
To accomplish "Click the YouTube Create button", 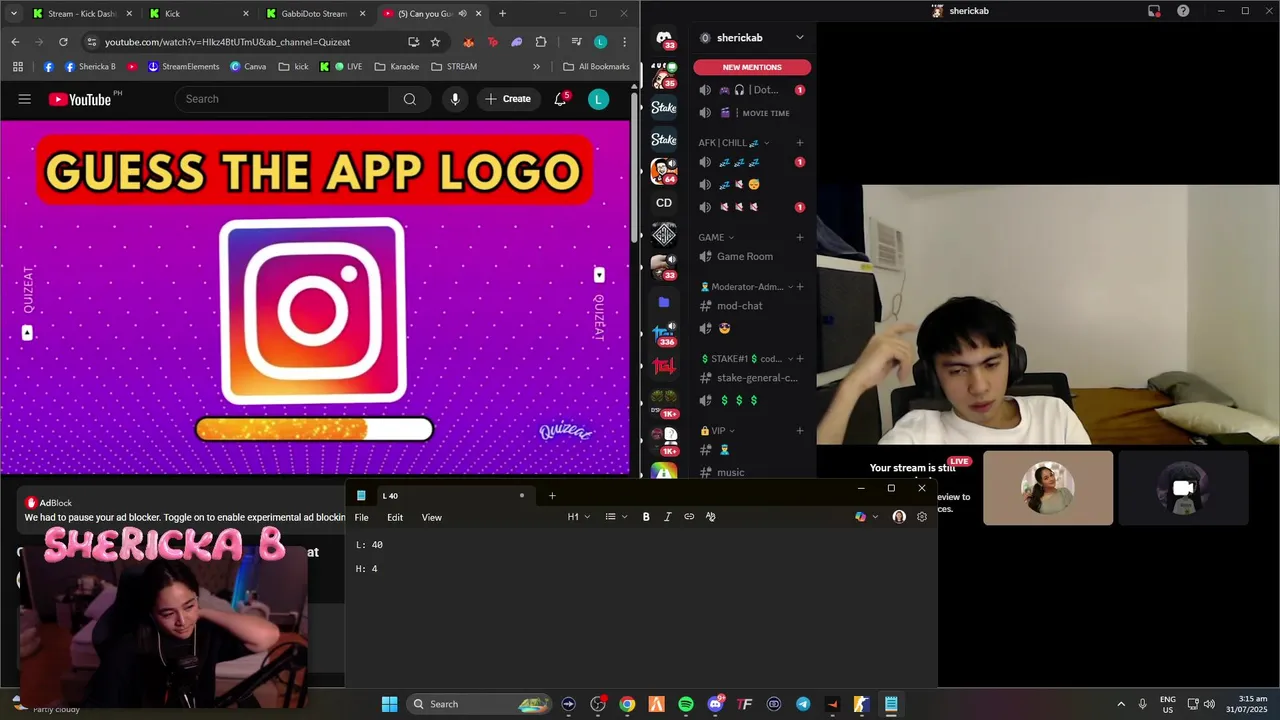I will [x=508, y=99].
